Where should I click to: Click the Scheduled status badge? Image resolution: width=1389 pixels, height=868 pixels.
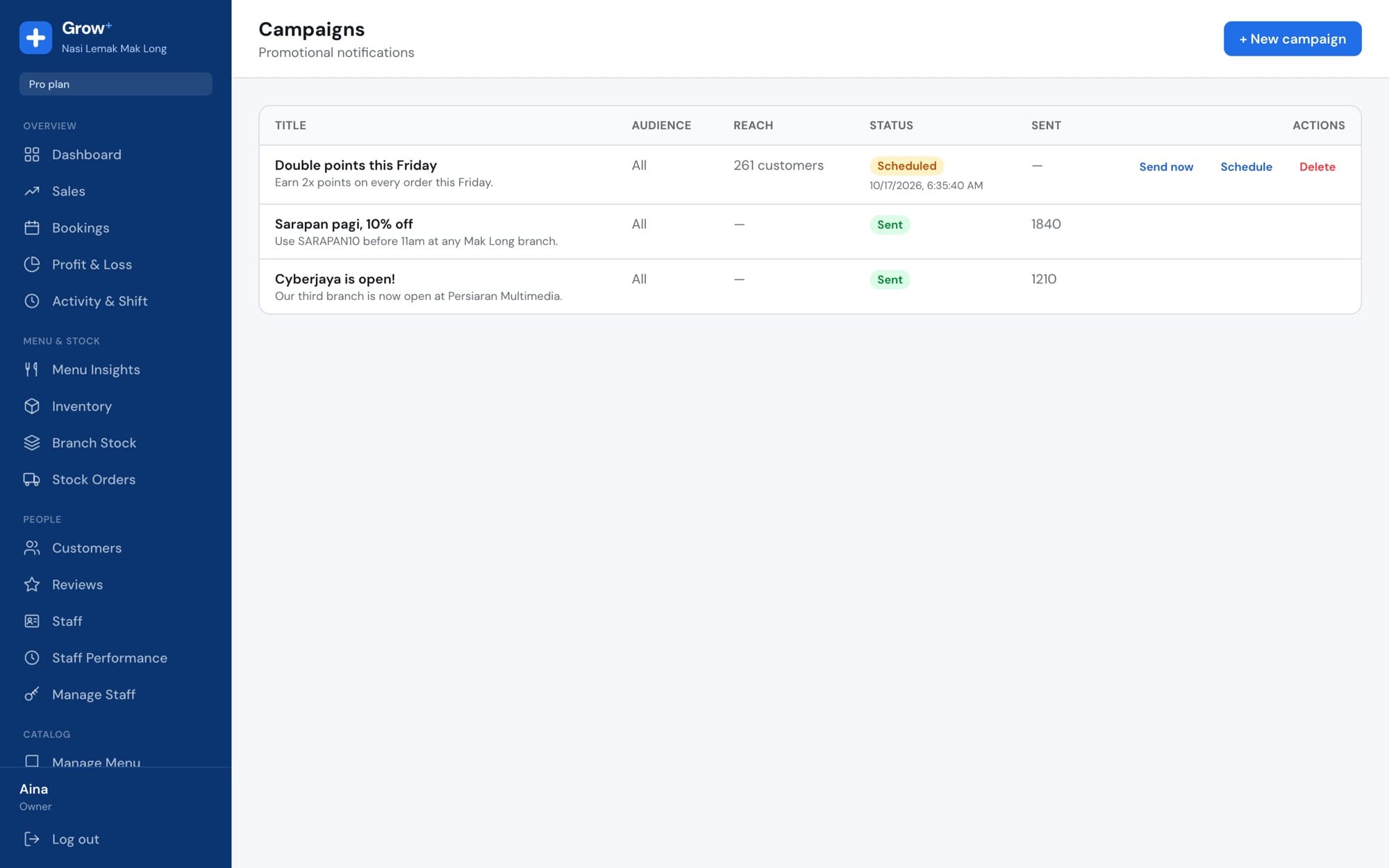coord(906,165)
